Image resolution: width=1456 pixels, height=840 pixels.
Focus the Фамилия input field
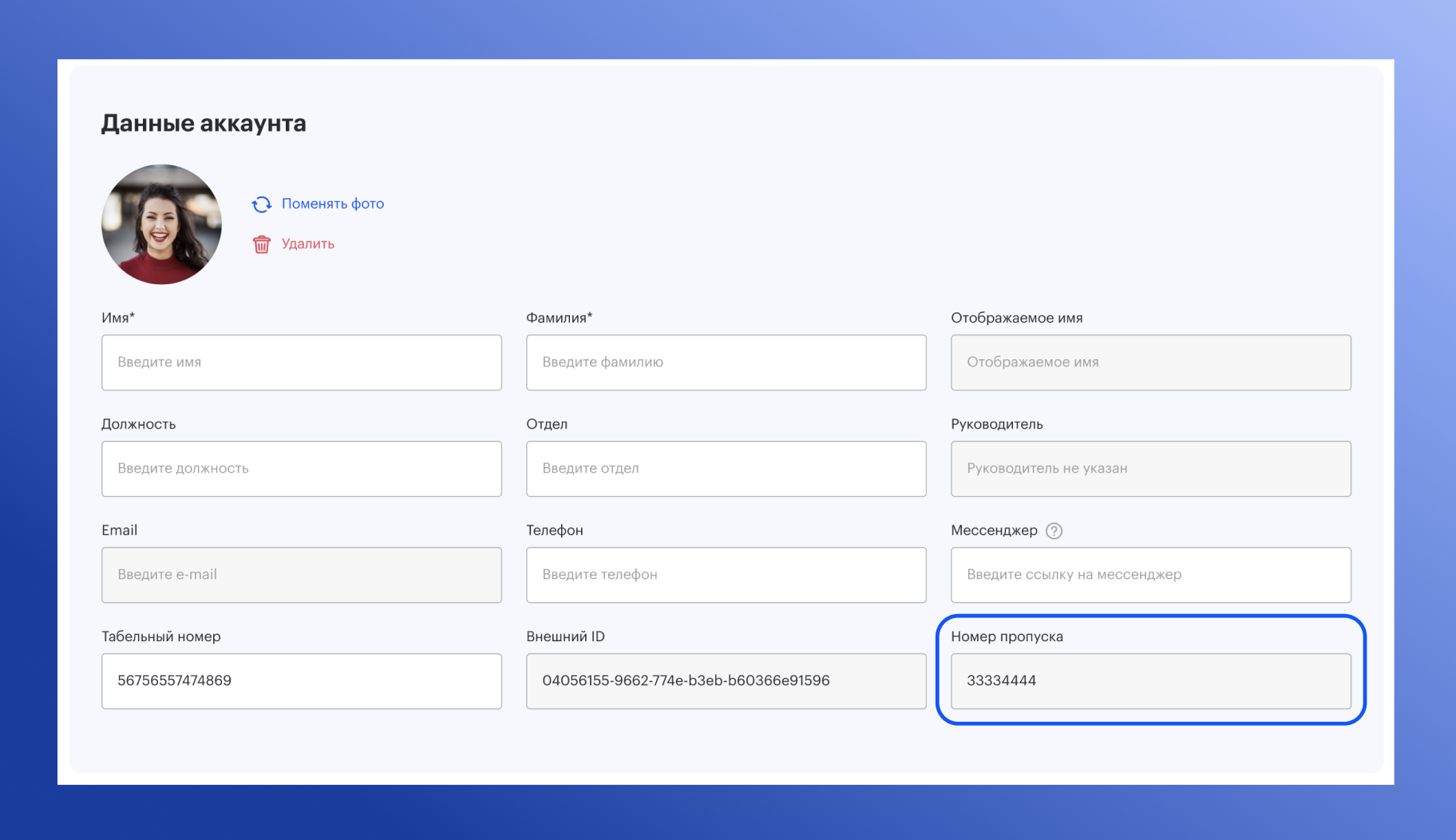pos(726,363)
